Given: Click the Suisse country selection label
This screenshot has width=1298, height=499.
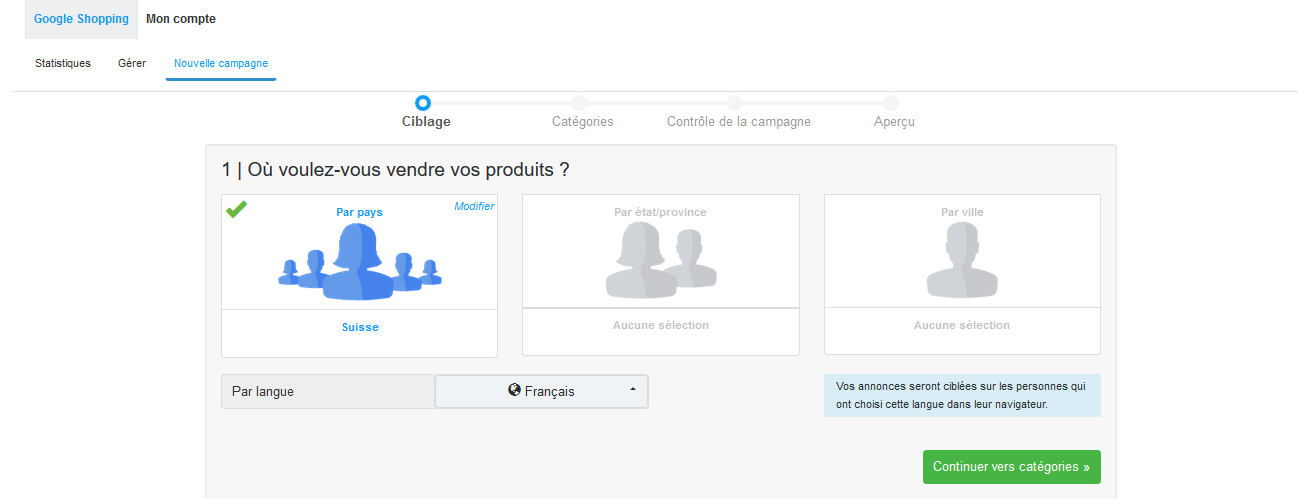Looking at the screenshot, I should 360,327.
